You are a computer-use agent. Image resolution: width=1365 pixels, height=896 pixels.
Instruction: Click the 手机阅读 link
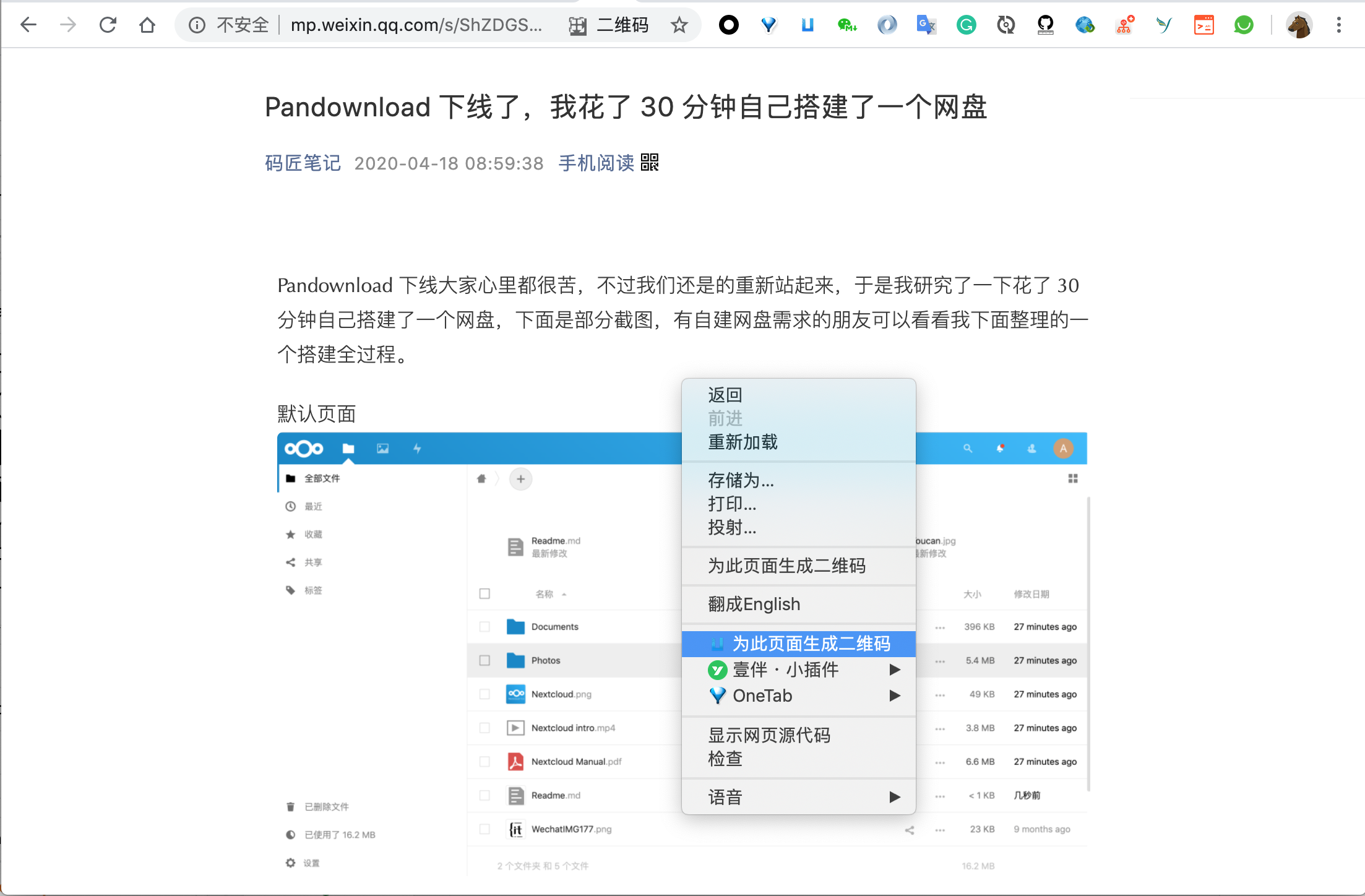click(x=596, y=163)
